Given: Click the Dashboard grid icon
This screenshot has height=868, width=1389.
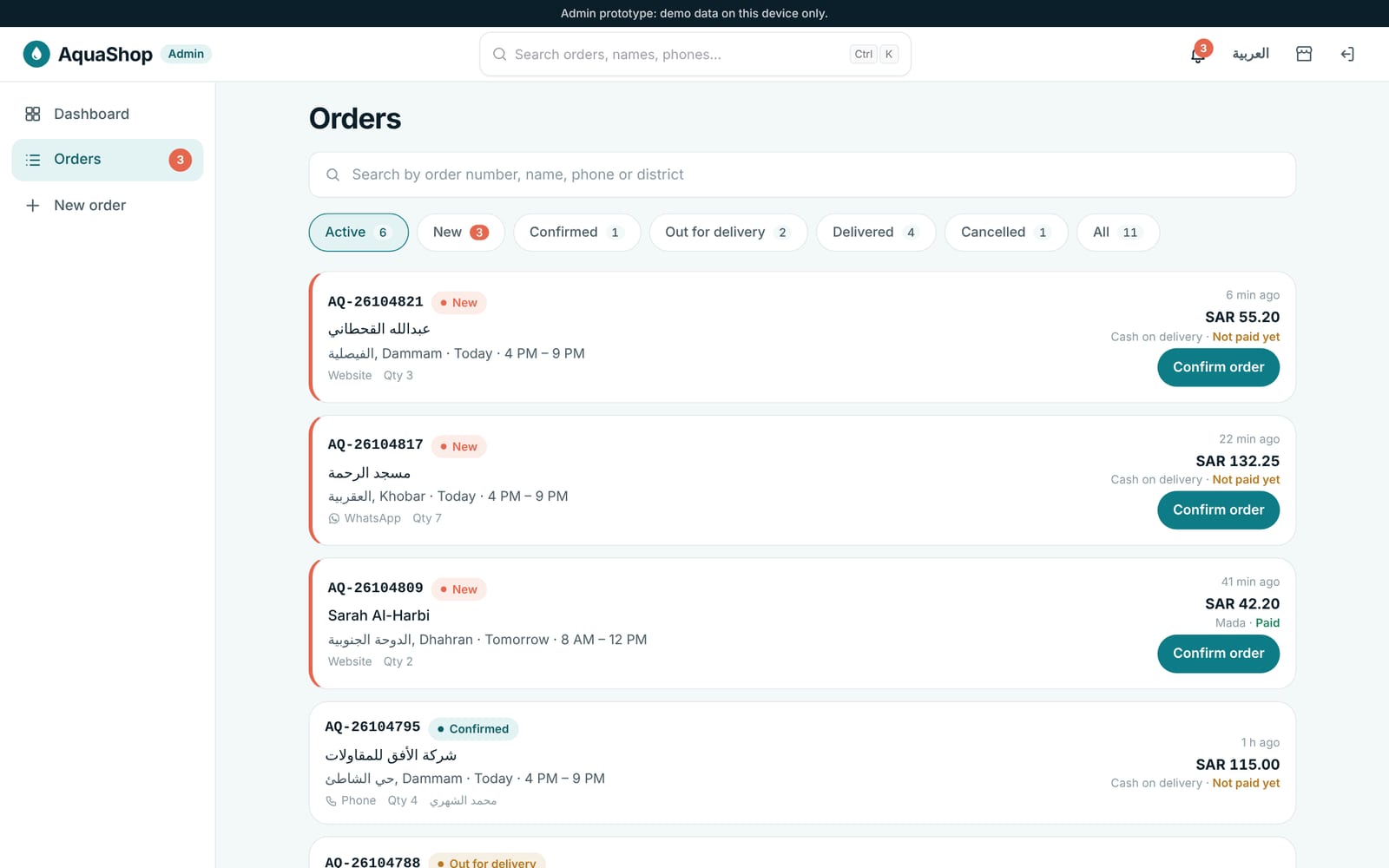Looking at the screenshot, I should pos(33,114).
